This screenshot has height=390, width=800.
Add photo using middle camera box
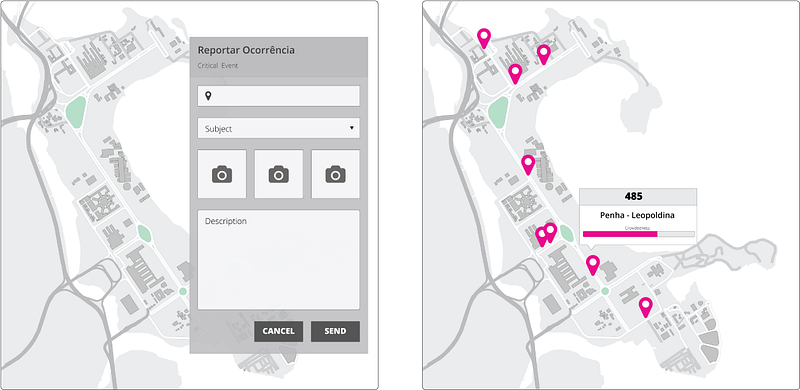click(279, 174)
